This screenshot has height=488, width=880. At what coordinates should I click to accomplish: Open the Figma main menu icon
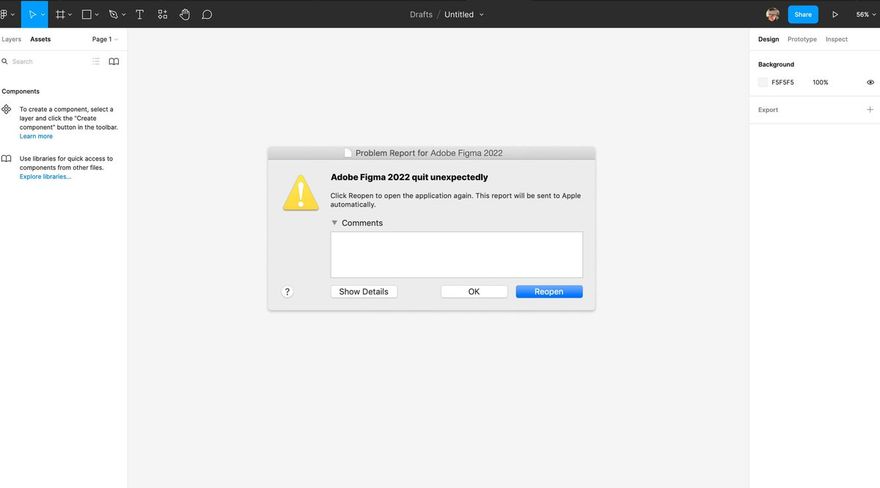(4, 15)
